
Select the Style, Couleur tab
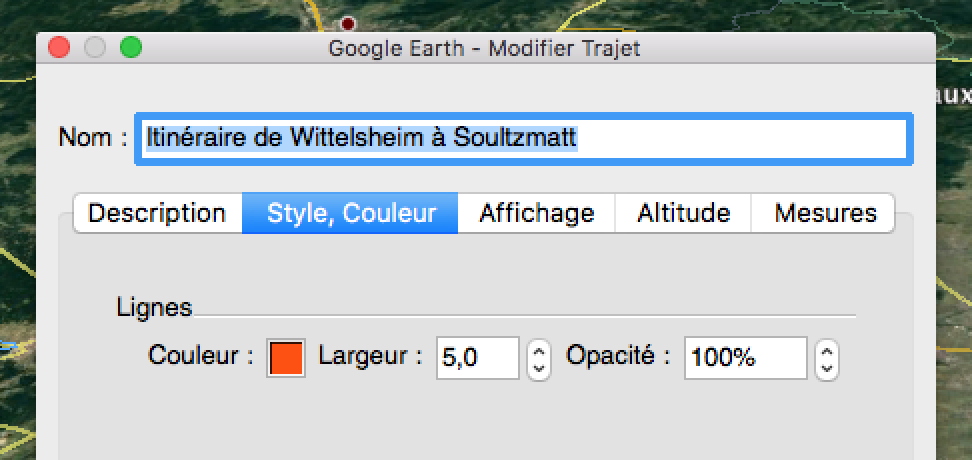pyautogui.click(x=350, y=213)
